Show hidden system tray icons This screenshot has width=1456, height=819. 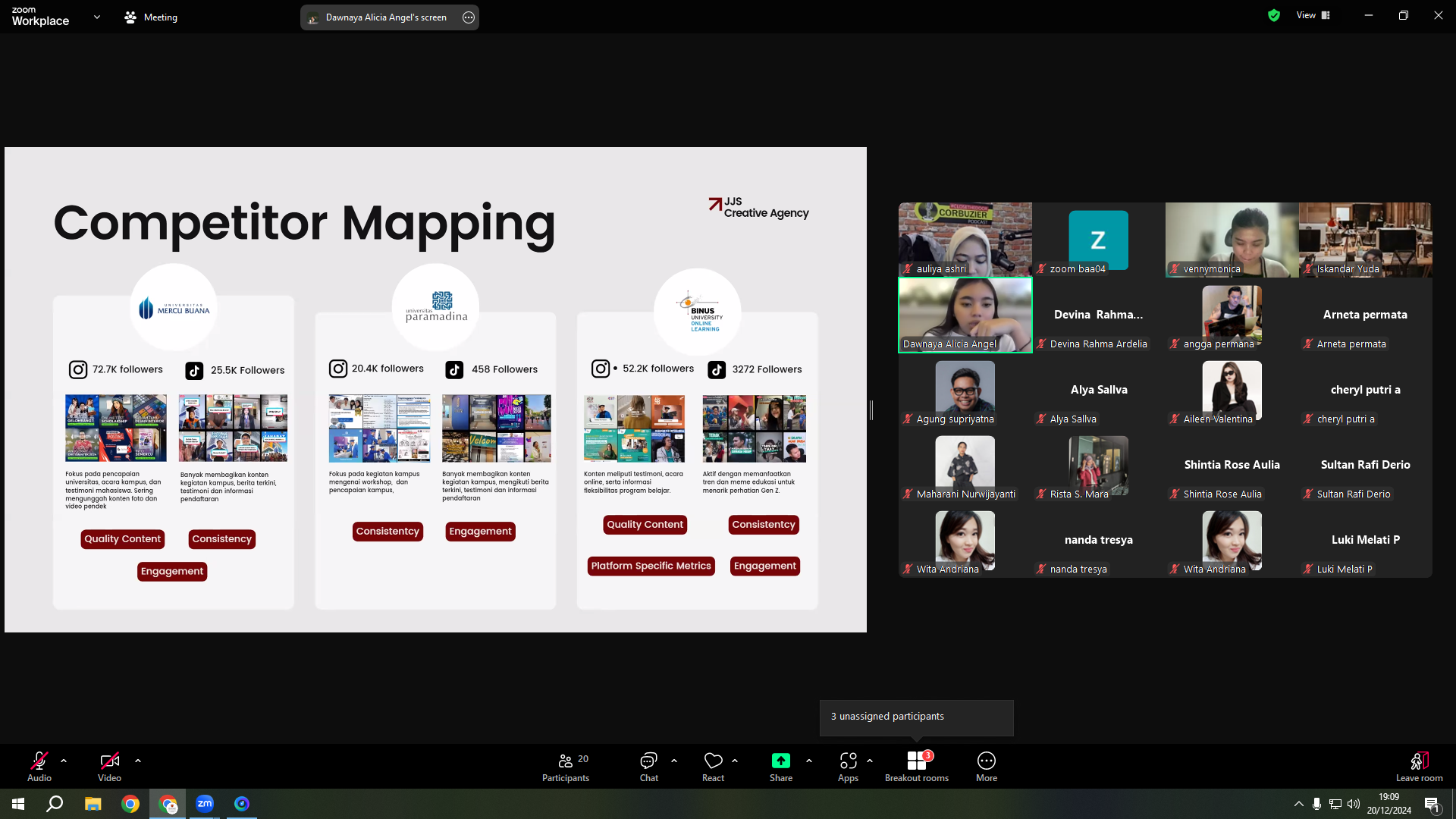point(1299,804)
